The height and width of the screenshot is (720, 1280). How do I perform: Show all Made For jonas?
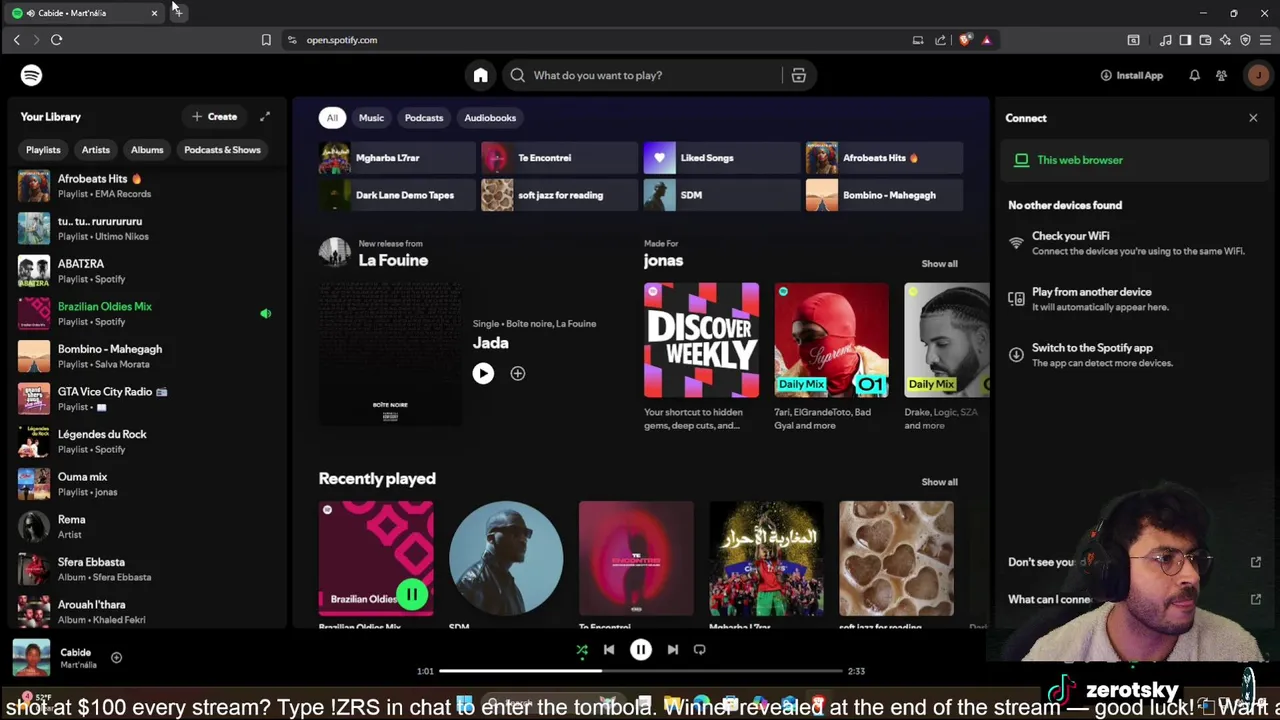939,264
